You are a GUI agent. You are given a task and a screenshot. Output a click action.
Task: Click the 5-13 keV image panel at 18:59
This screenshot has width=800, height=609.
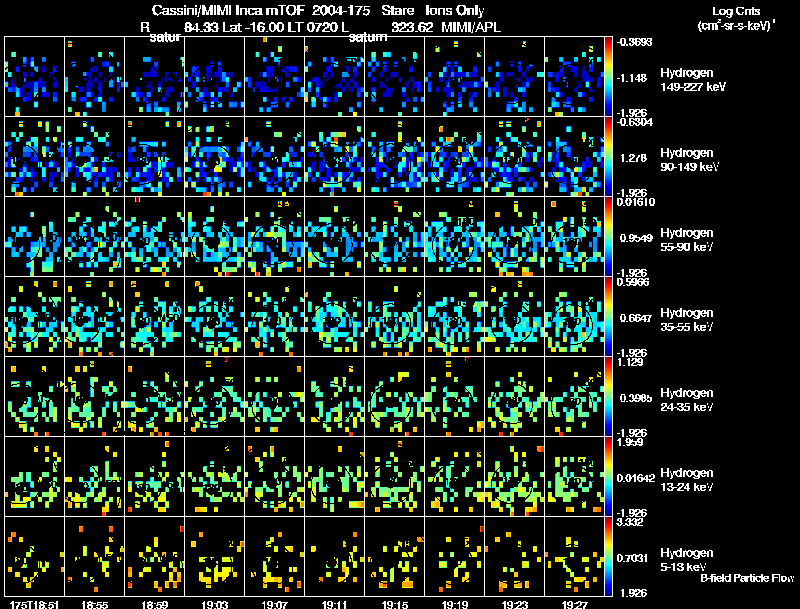[155, 557]
